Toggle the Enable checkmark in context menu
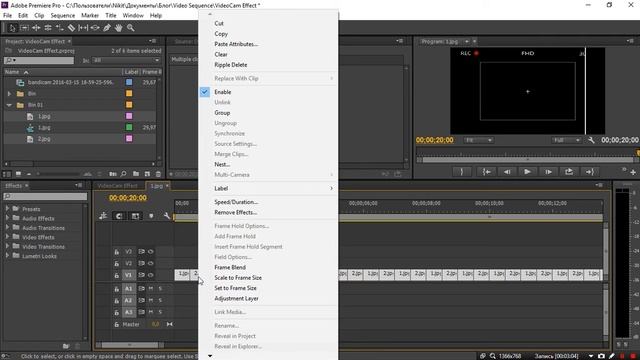Screen dimensions: 640x360 pyautogui.click(x=204, y=92)
